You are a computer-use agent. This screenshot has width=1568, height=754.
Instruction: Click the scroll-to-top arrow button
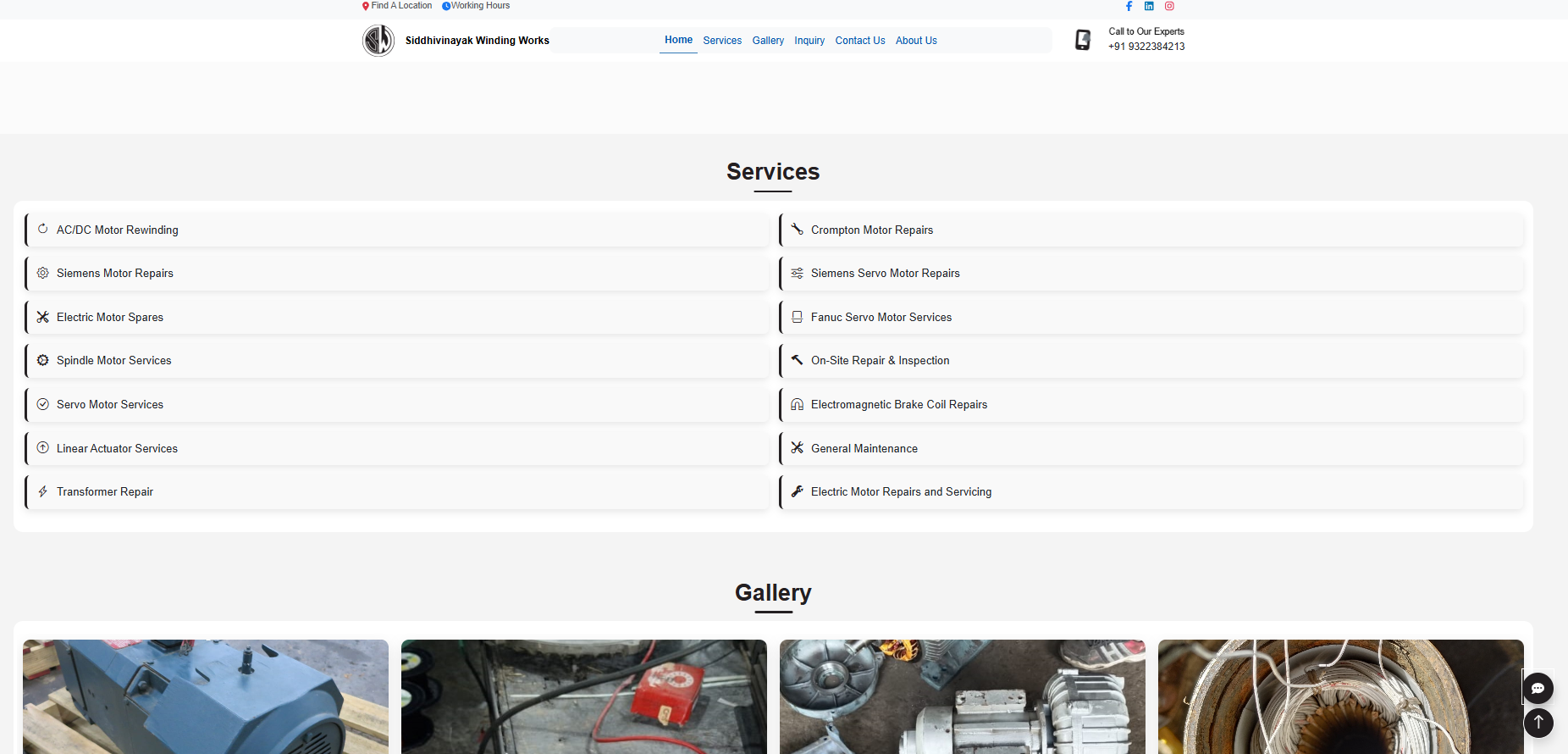pyautogui.click(x=1538, y=722)
